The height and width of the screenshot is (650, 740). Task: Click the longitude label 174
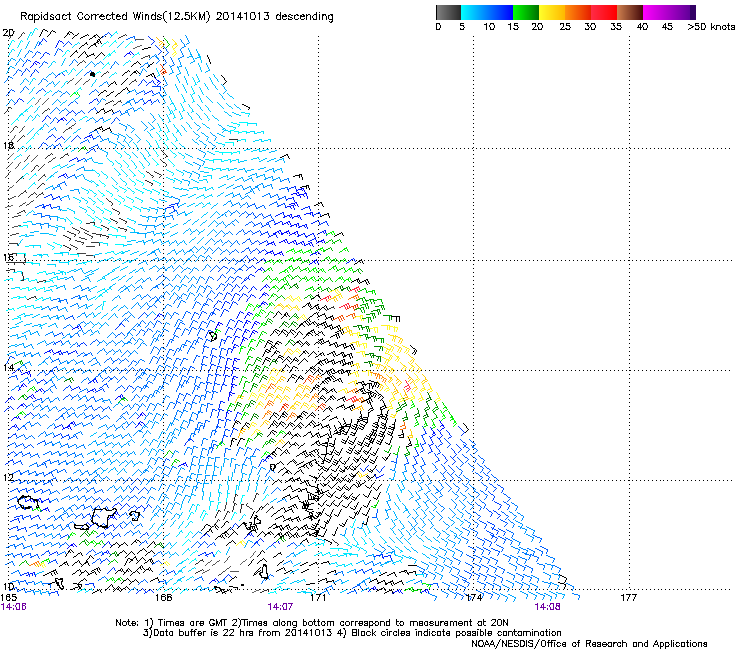tap(474, 598)
